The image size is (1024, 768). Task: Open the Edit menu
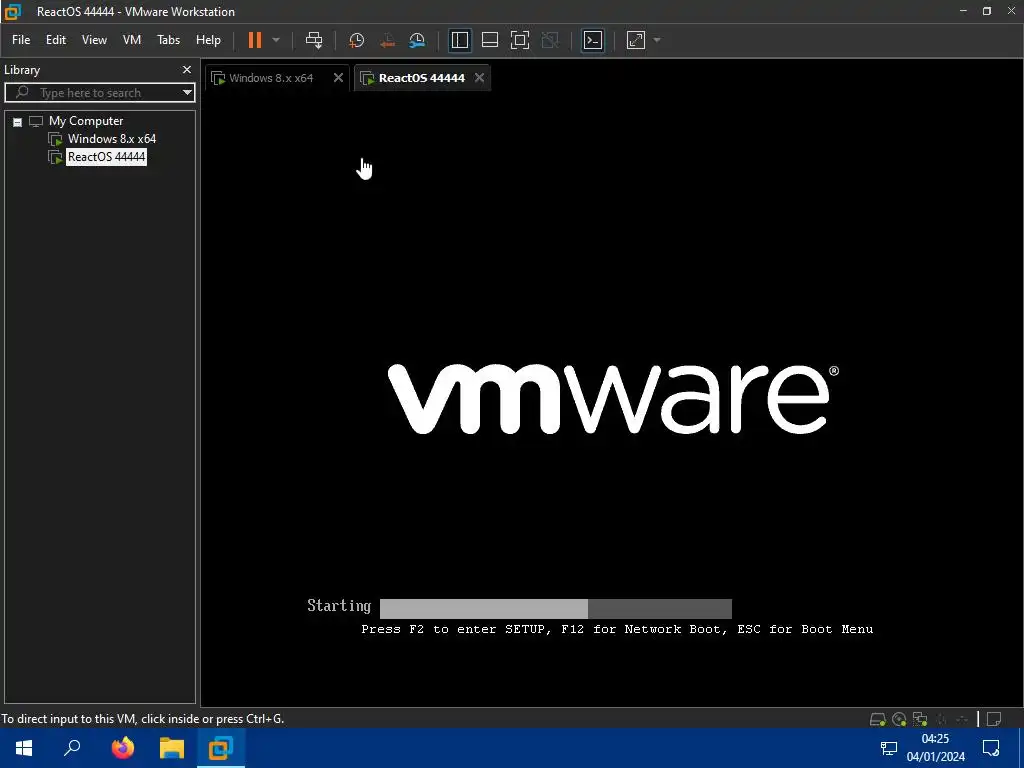tap(56, 40)
